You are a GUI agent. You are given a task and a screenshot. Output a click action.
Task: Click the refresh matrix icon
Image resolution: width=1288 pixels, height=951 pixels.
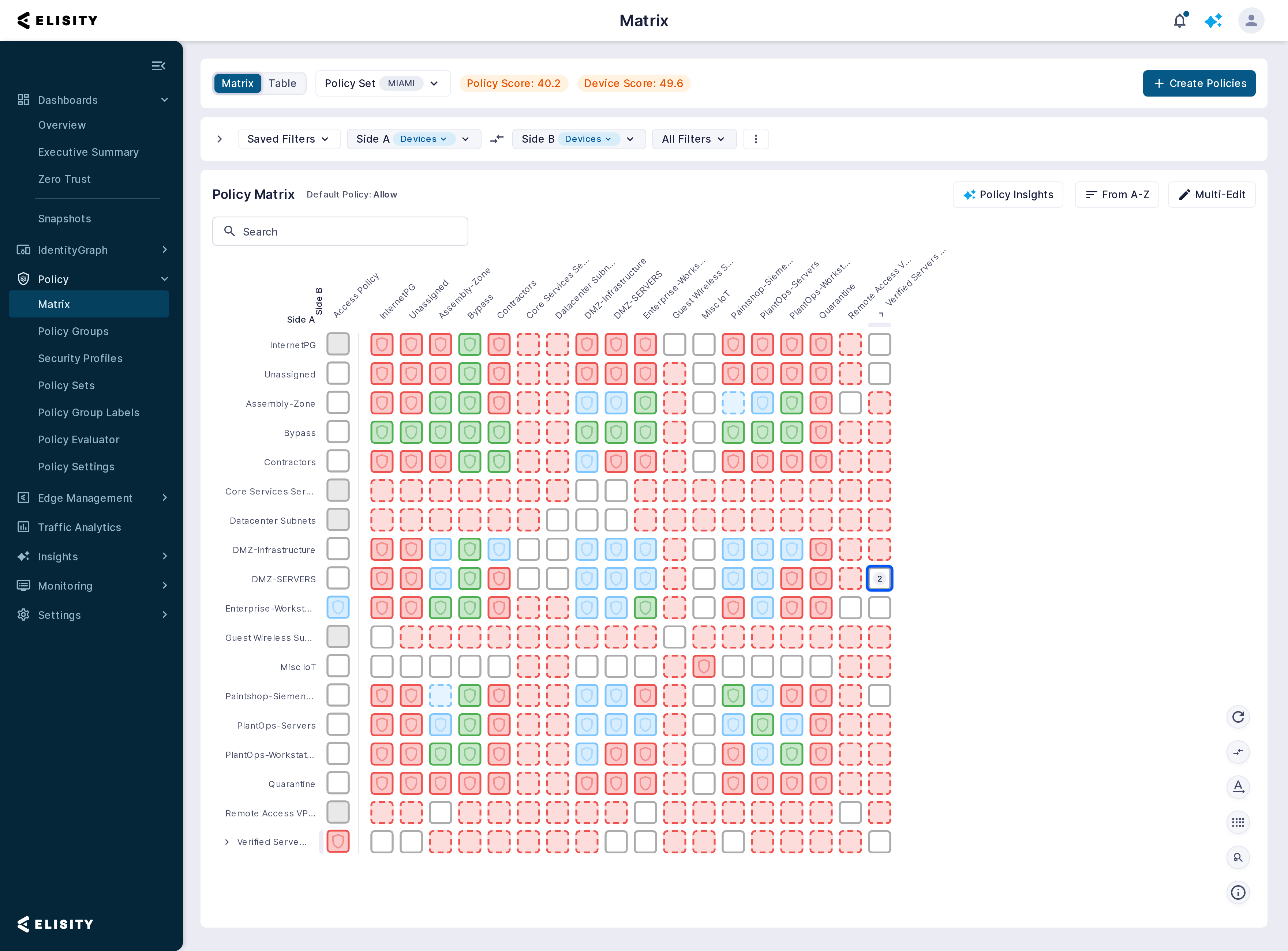(x=1238, y=717)
